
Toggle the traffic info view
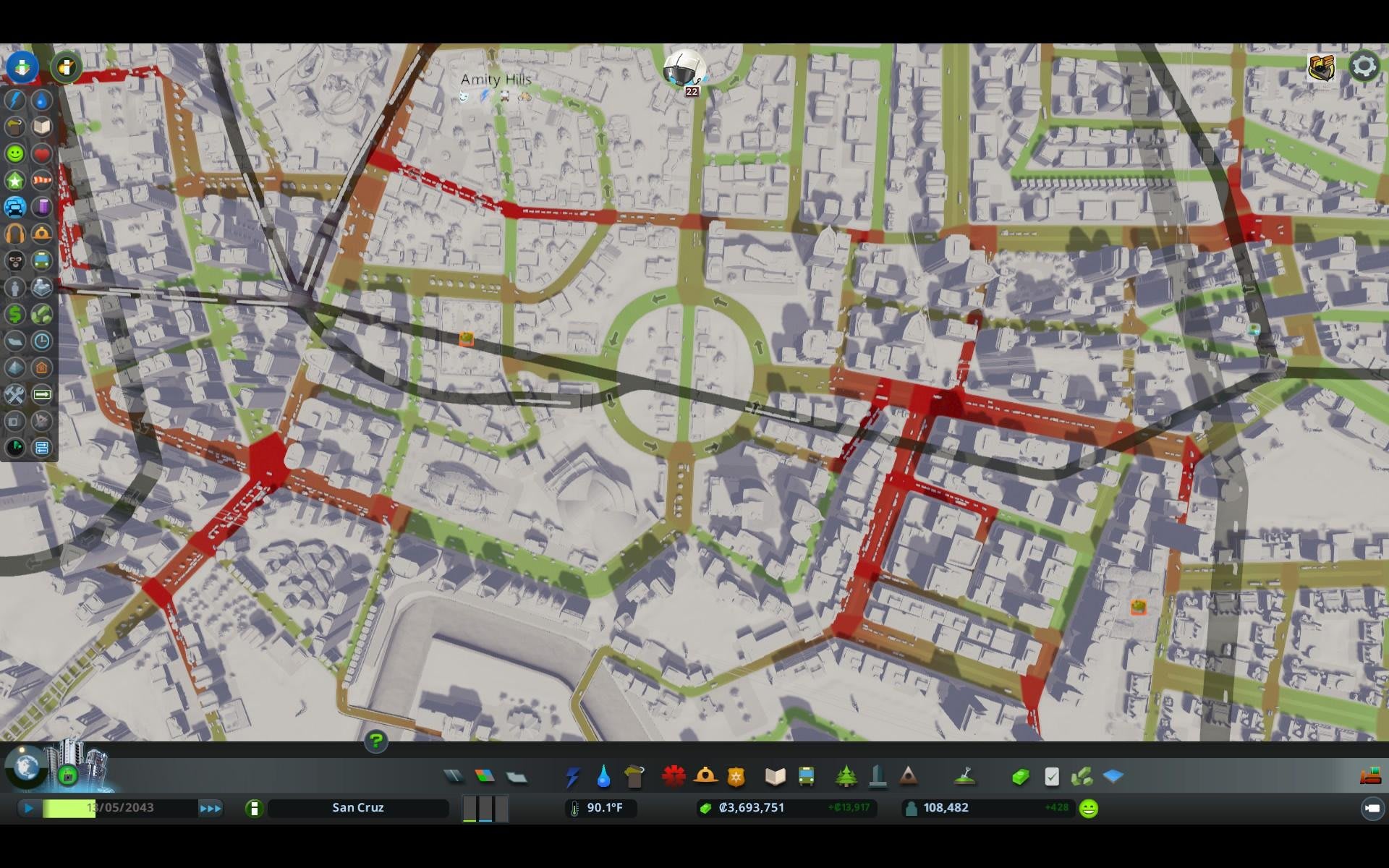tap(15, 208)
